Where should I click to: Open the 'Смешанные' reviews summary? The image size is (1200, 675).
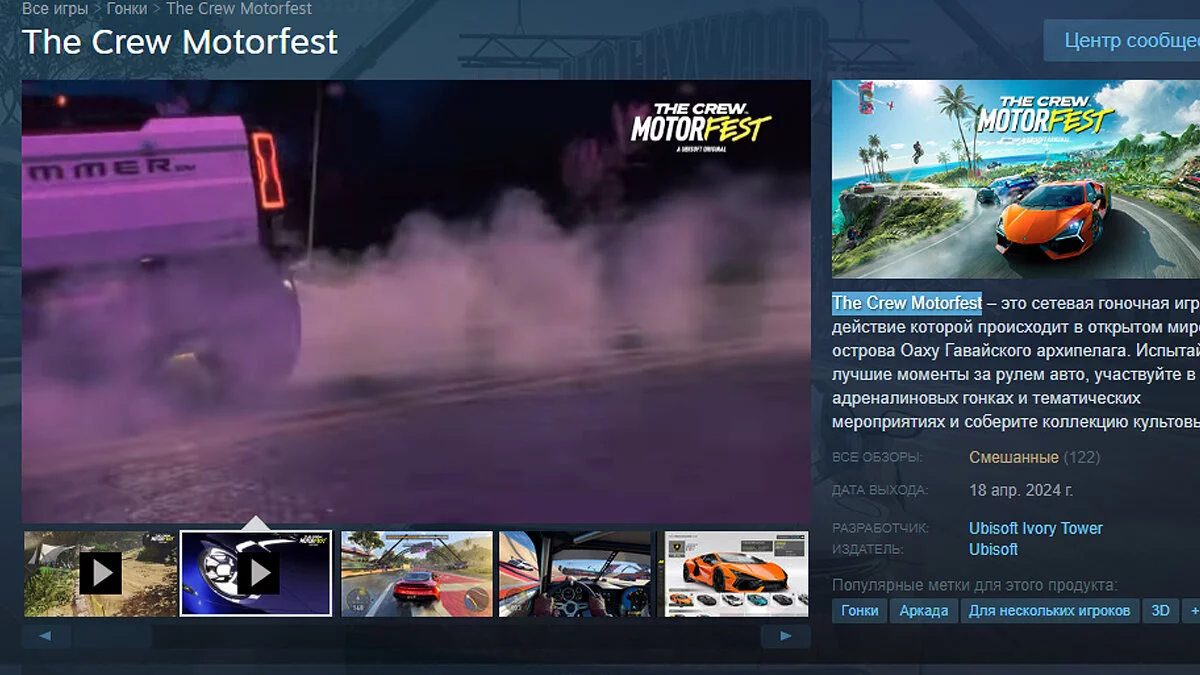[1013, 457]
